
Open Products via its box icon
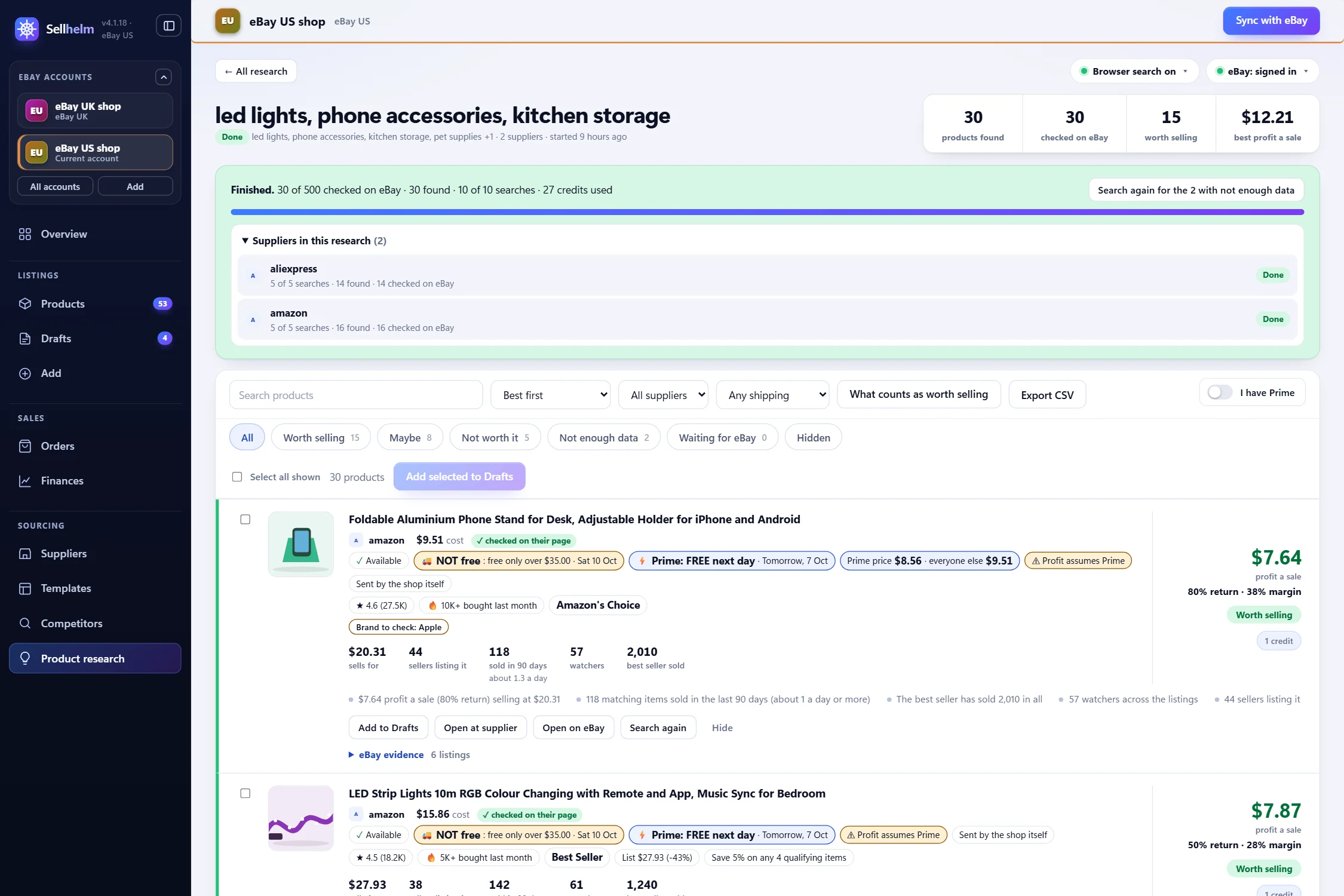[x=25, y=303]
